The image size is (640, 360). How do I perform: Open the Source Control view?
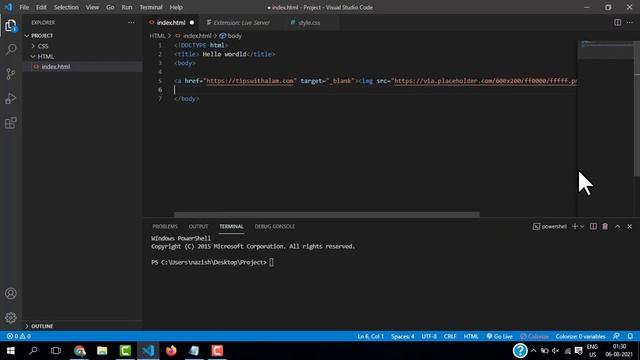tap(11, 74)
